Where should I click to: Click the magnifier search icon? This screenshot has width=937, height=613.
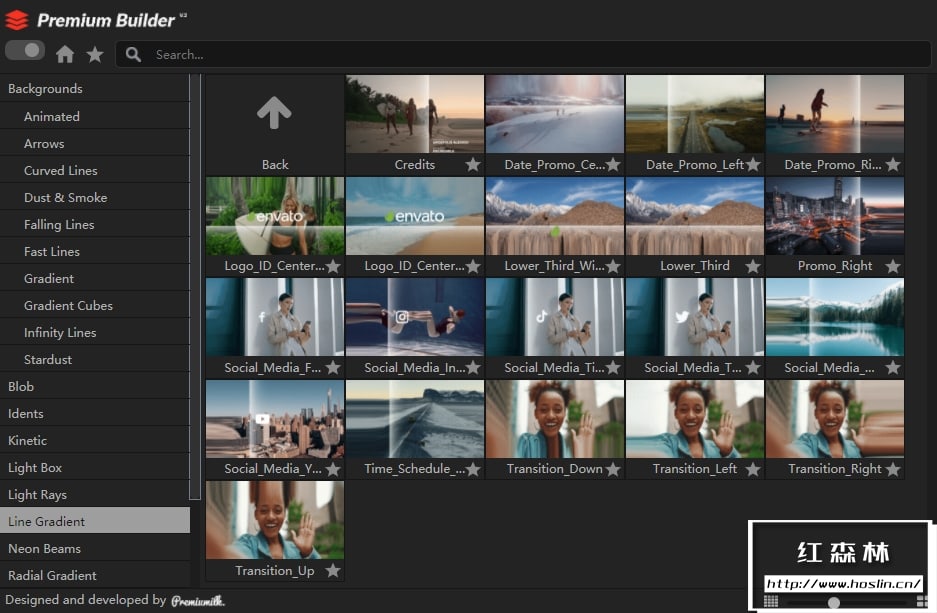click(x=133, y=55)
